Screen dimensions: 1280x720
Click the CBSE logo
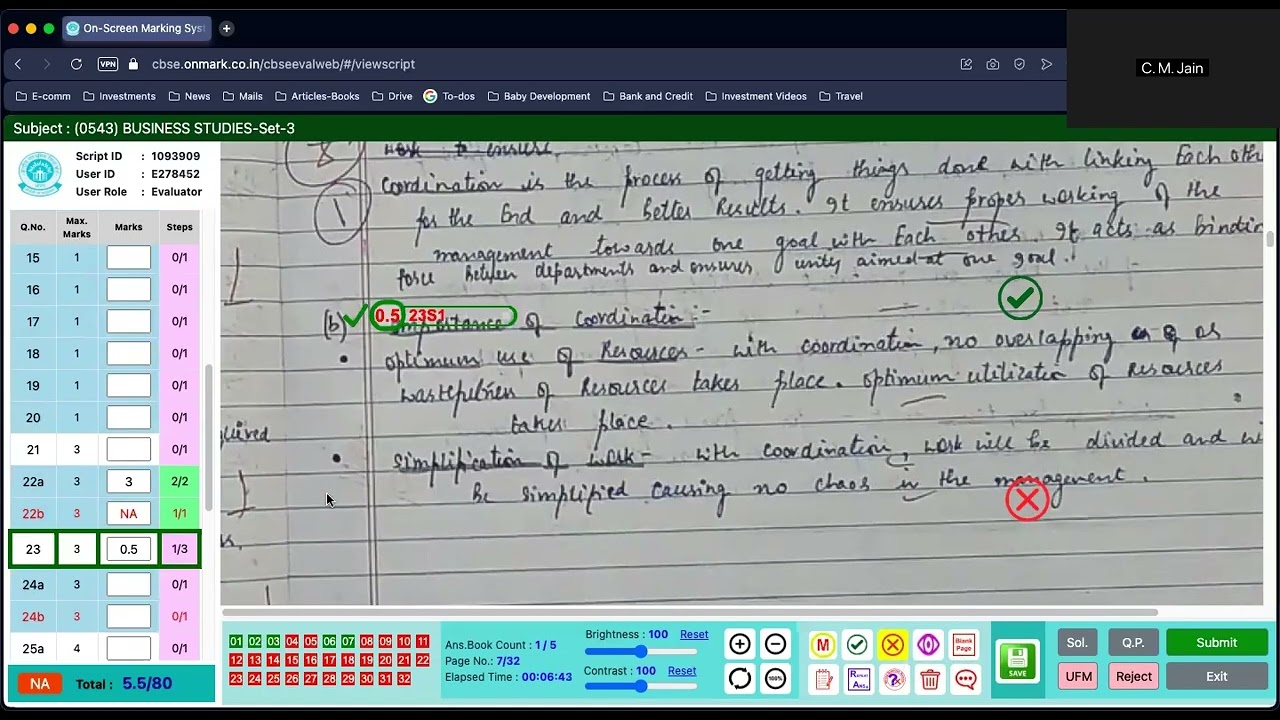(x=40, y=174)
